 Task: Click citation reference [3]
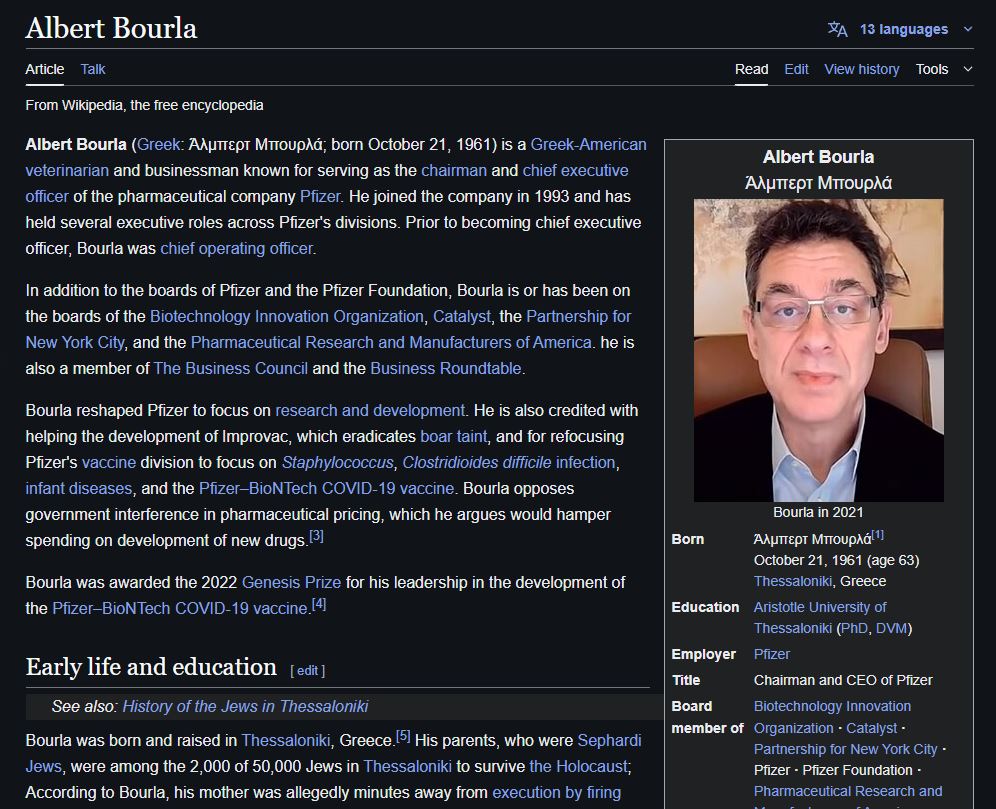pos(316,537)
